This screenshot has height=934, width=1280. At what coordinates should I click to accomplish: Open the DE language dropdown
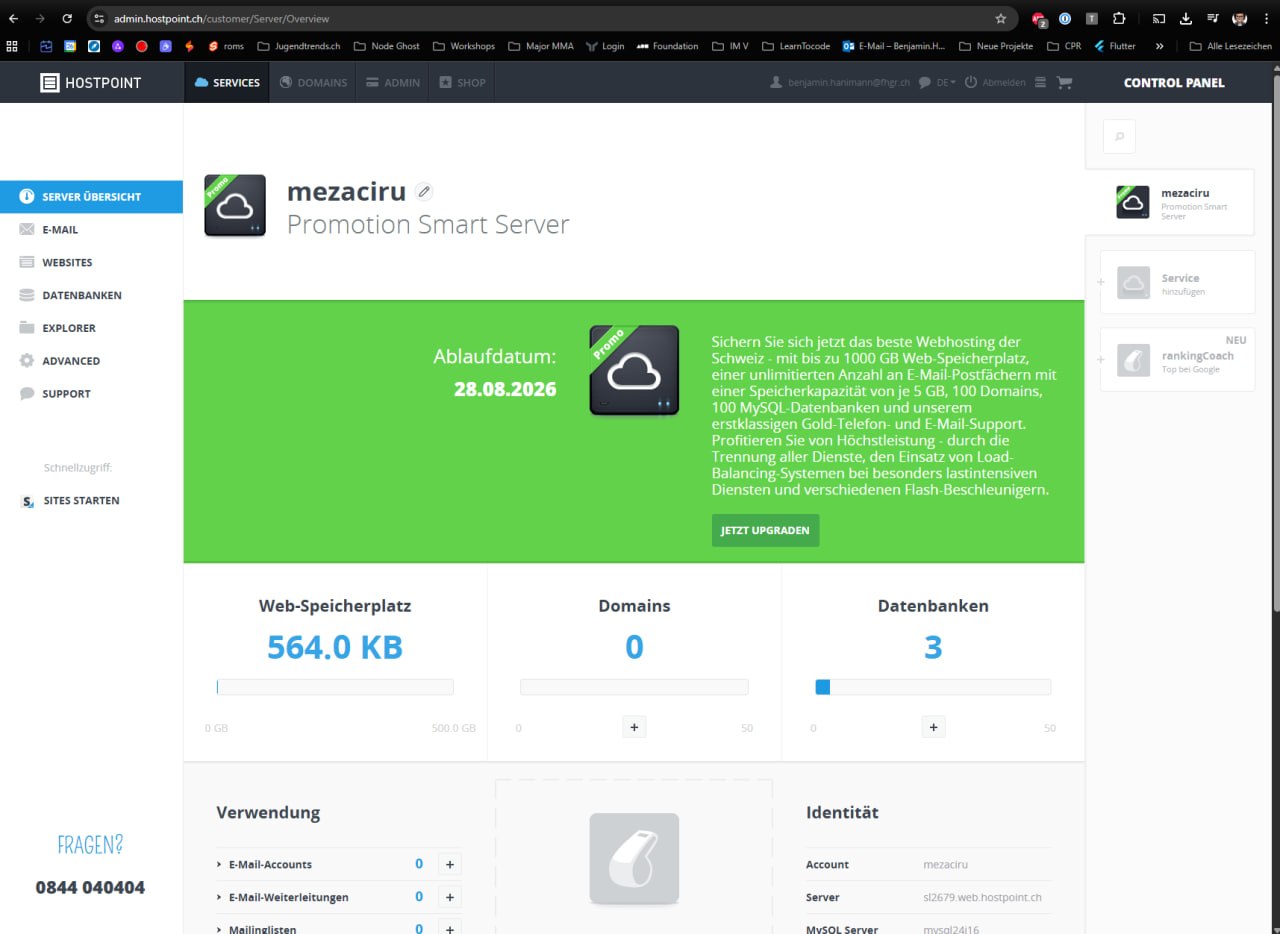pyautogui.click(x=946, y=83)
